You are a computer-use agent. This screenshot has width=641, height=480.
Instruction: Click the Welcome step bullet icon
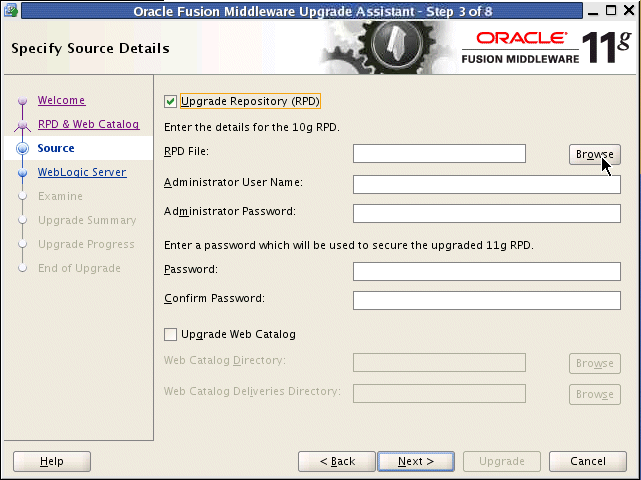pos(22,101)
